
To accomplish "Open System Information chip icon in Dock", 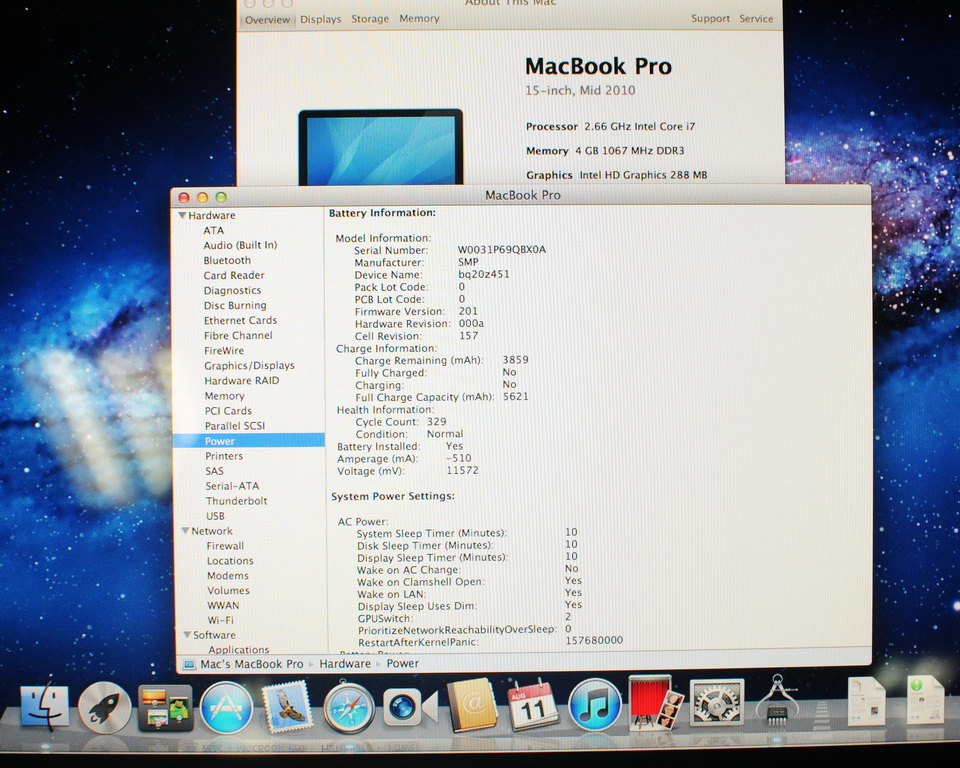I will (x=778, y=702).
